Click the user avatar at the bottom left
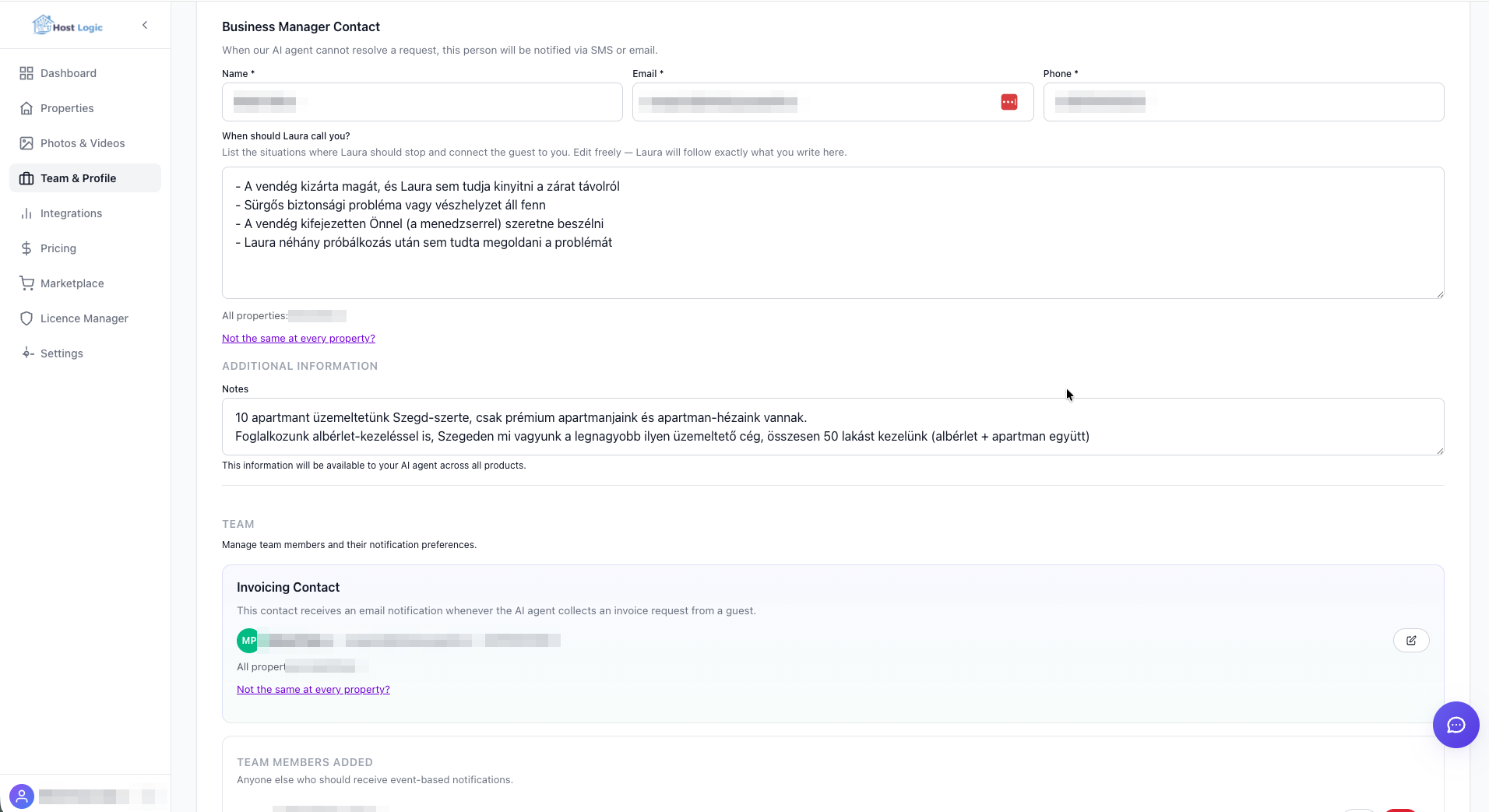 (22, 796)
